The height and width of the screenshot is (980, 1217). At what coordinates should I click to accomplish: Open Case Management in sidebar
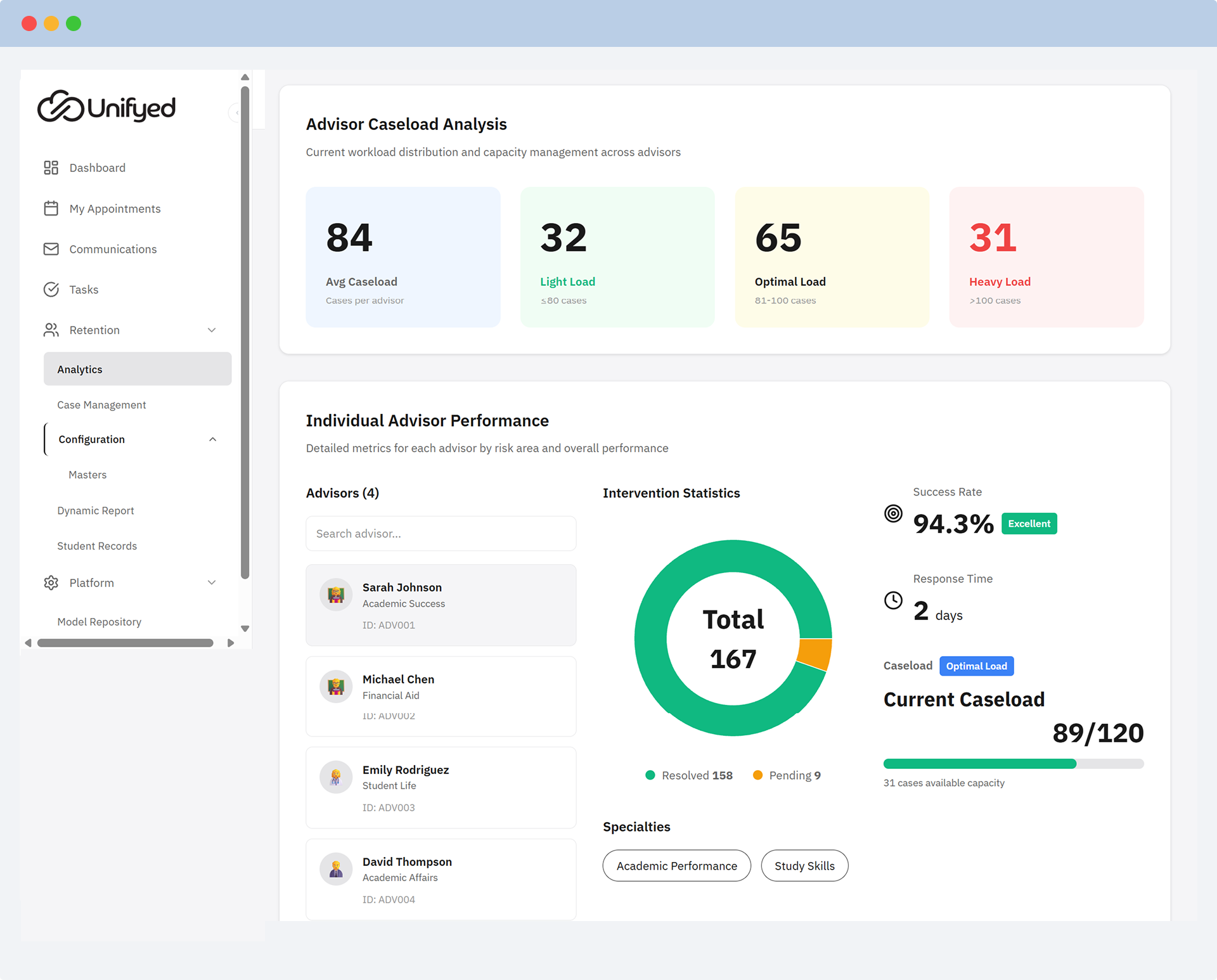coord(101,404)
